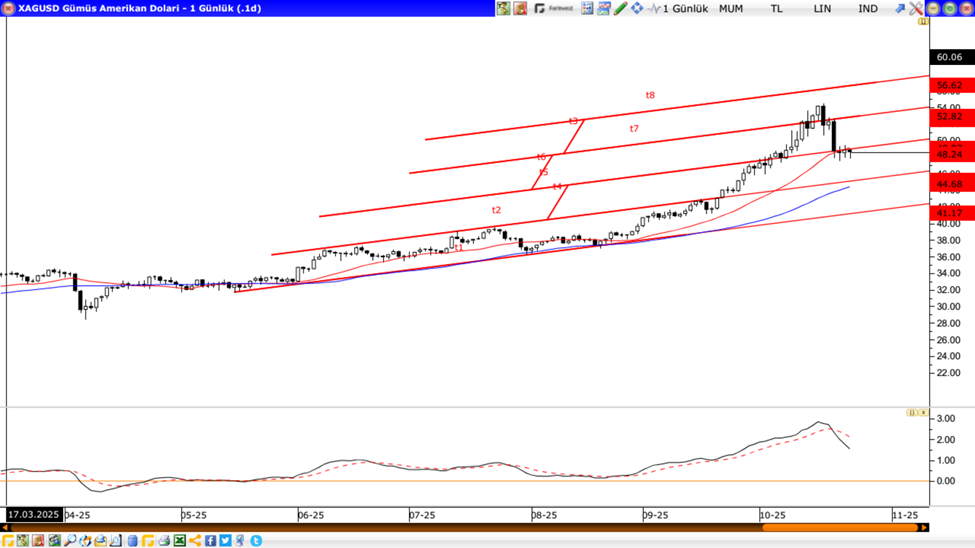Image resolution: width=975 pixels, height=548 pixels.
Task: Toggle the MUM candlestick chart type
Action: click(x=731, y=8)
